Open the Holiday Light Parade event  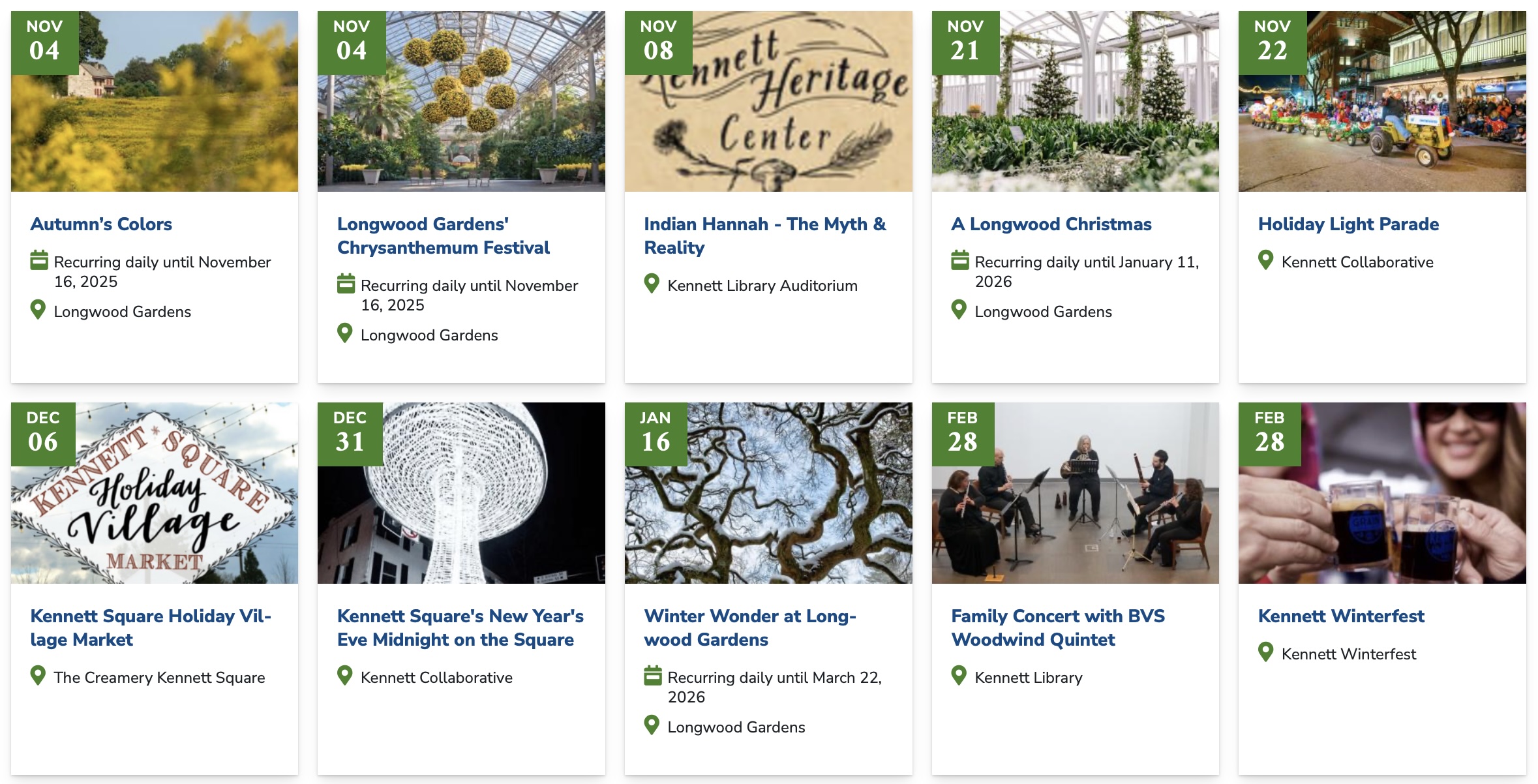pyautogui.click(x=1348, y=224)
